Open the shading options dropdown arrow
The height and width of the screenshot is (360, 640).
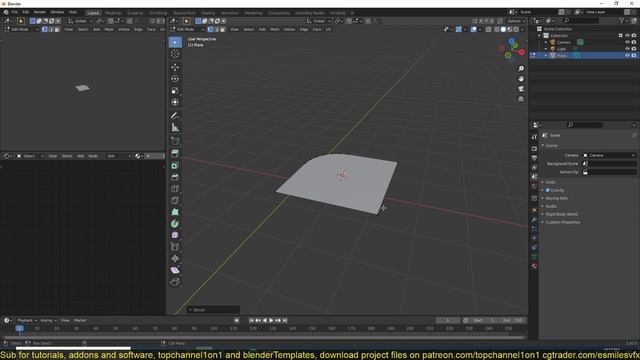pos(522,29)
